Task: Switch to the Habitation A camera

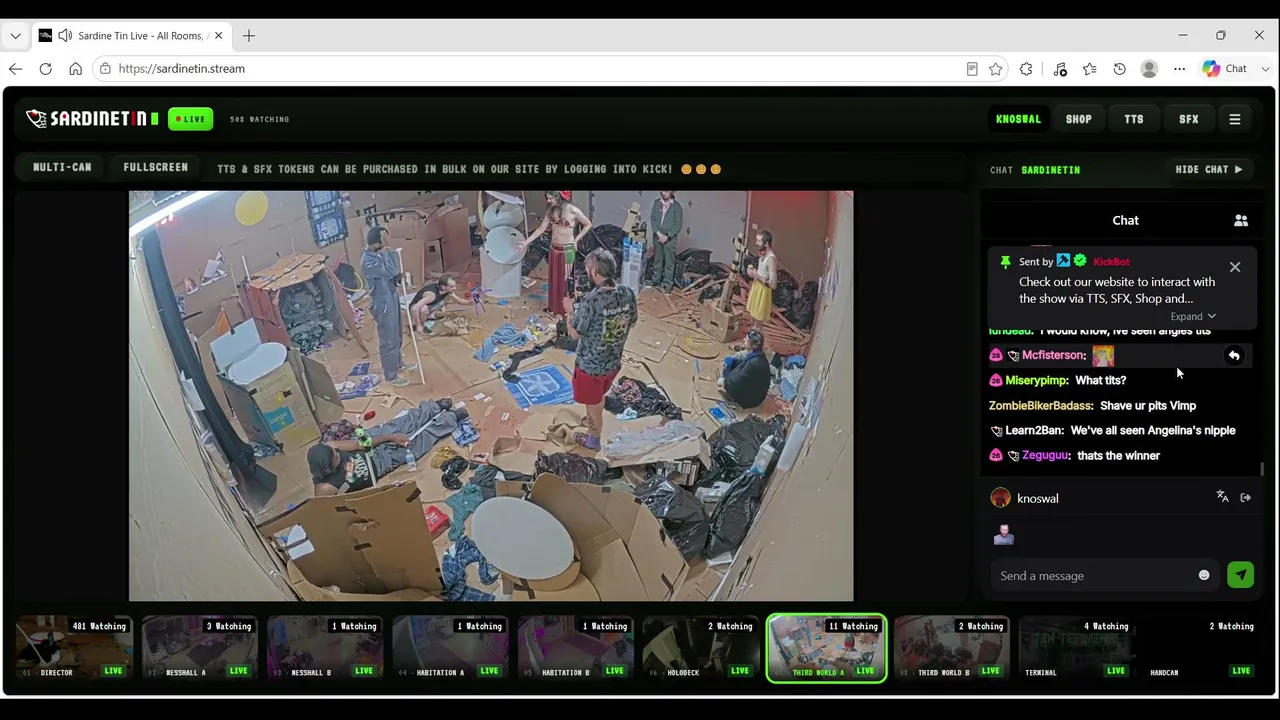Action: click(450, 648)
